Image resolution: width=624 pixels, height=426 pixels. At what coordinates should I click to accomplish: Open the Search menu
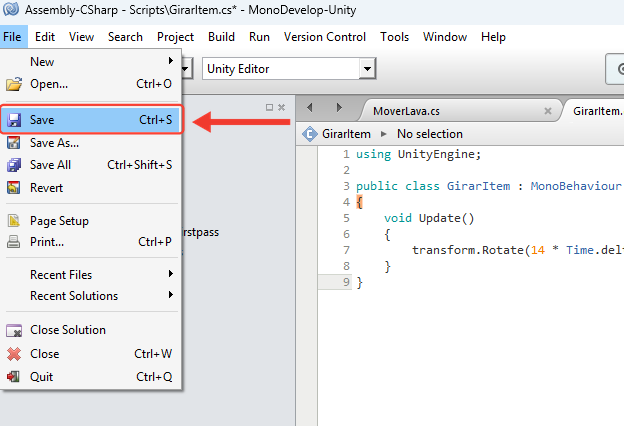click(x=125, y=37)
